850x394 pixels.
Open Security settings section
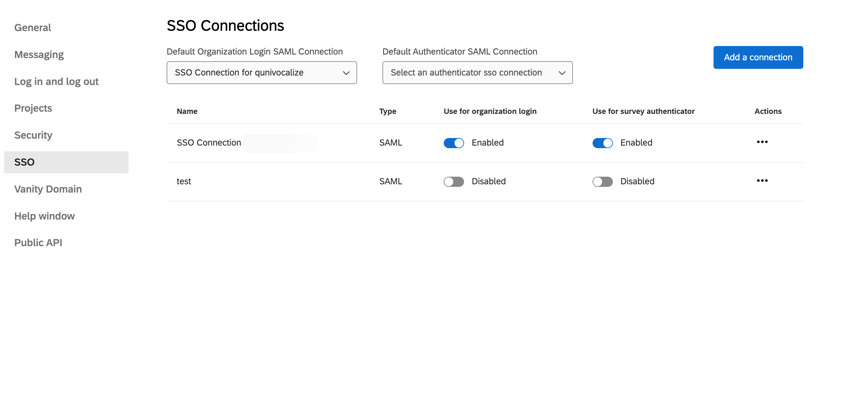coord(33,135)
